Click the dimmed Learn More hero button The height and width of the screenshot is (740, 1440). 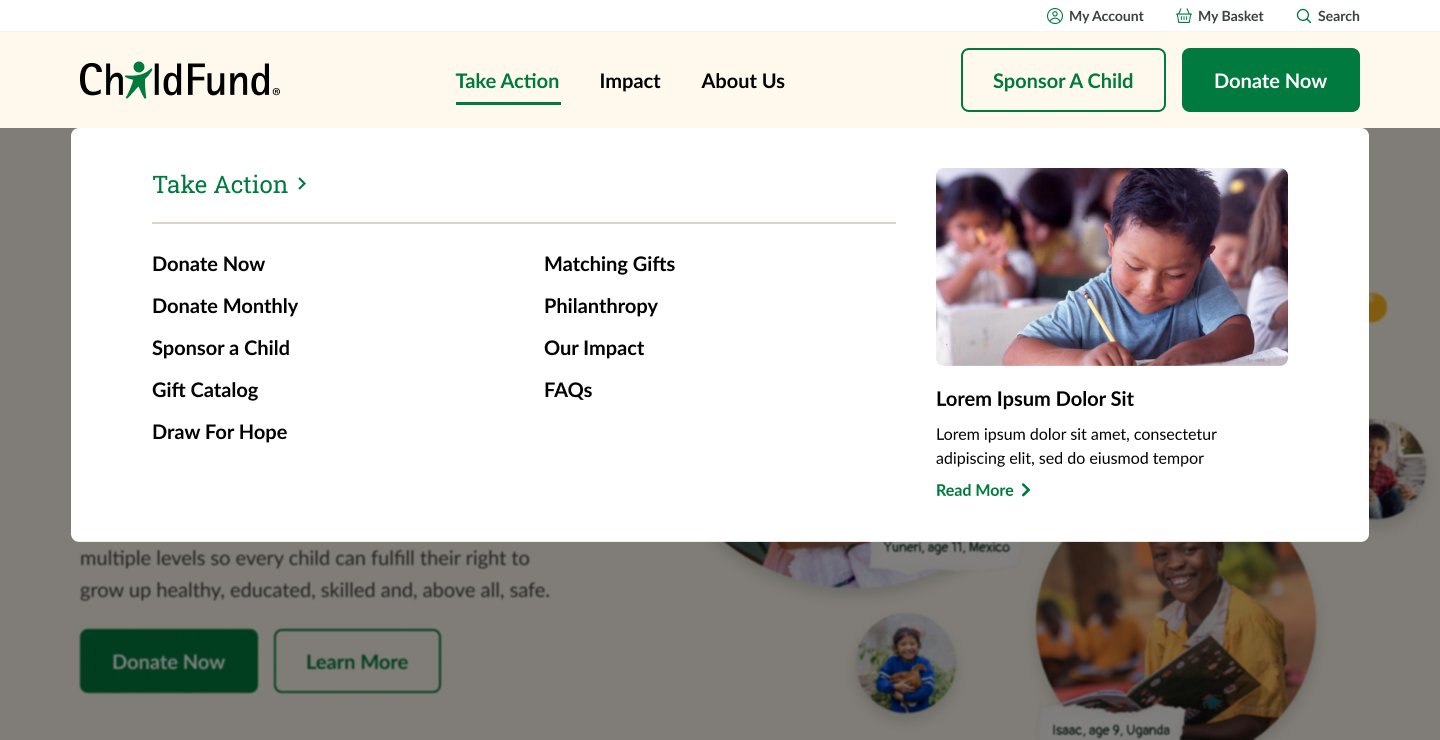tap(357, 661)
